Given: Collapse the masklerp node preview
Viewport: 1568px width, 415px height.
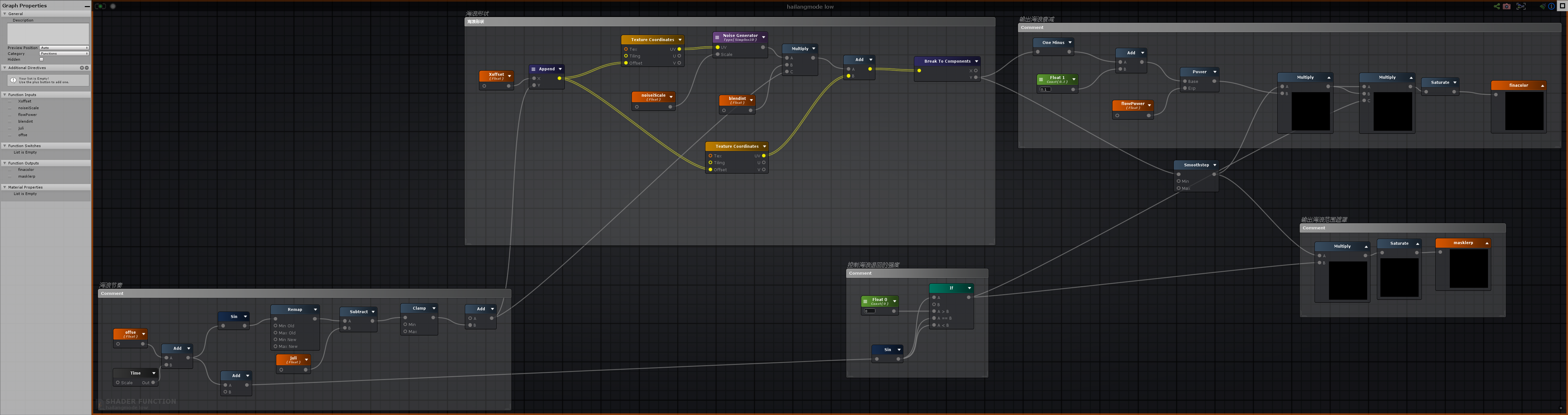Looking at the screenshot, I should pyautogui.click(x=1486, y=243).
